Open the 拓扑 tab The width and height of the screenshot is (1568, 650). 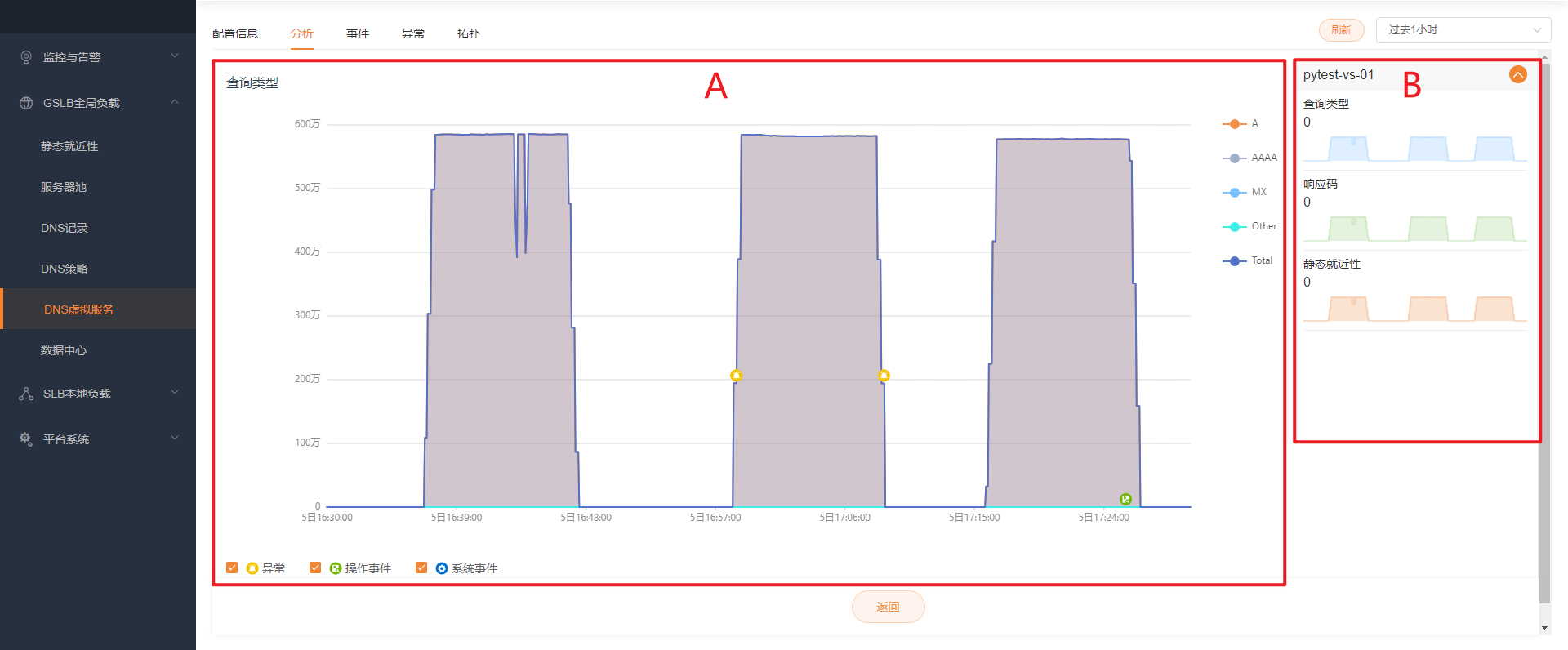coord(468,33)
